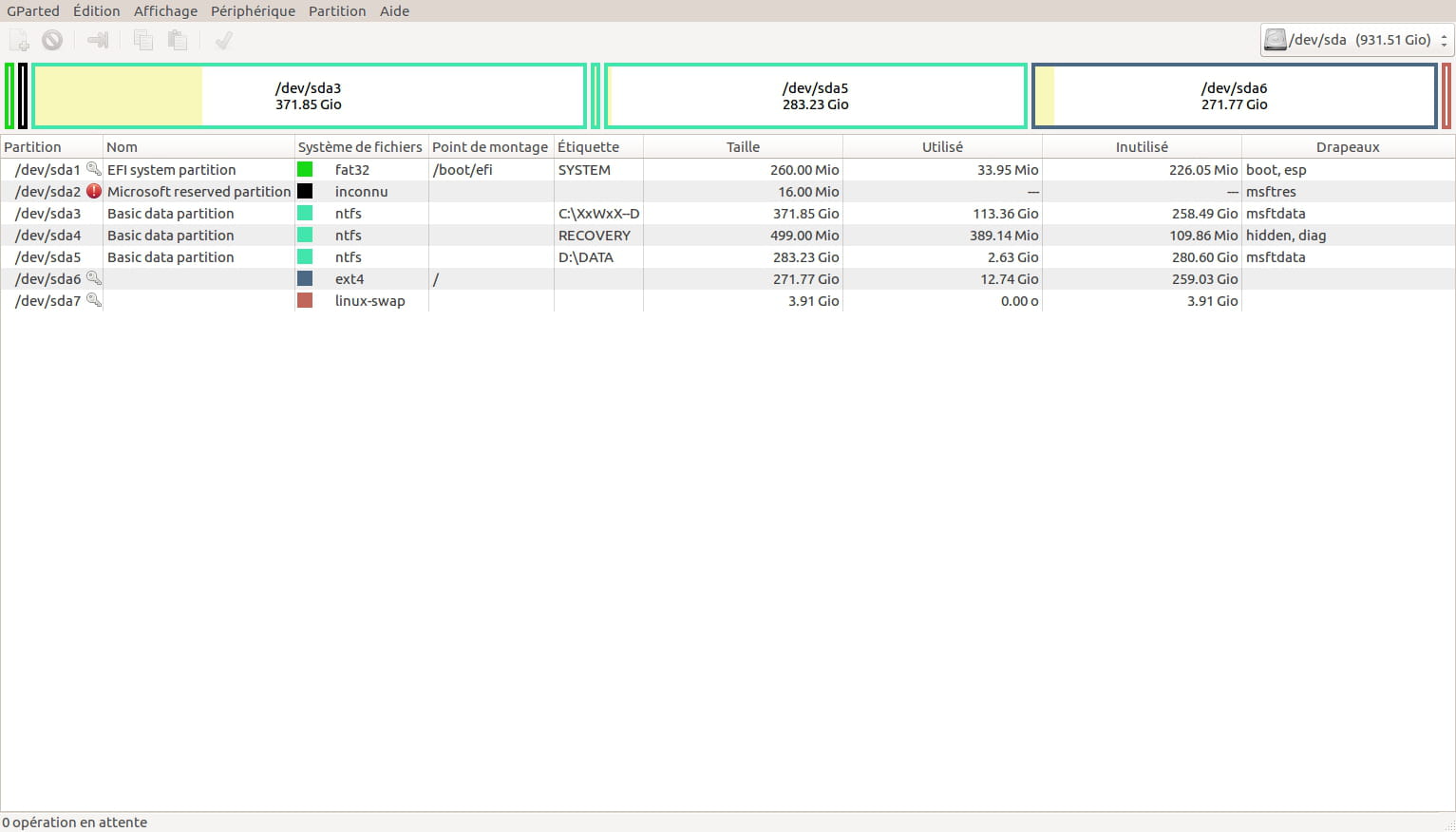Select the /dev/sda4 RECOVERY partition row
Screen dimensions: 1456x832
pos(47,236)
